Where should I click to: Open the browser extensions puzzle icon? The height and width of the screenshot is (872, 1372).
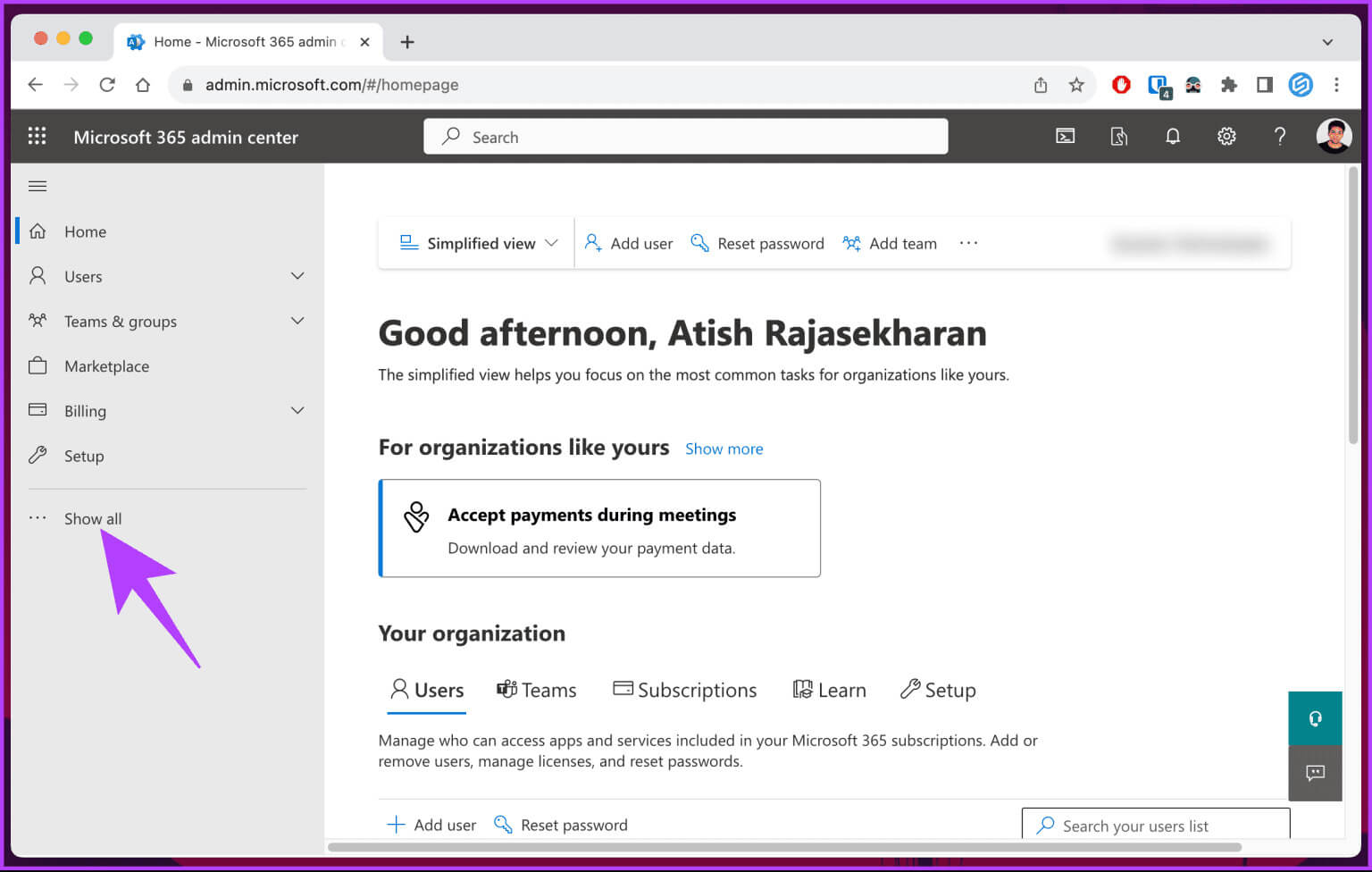pyautogui.click(x=1229, y=85)
